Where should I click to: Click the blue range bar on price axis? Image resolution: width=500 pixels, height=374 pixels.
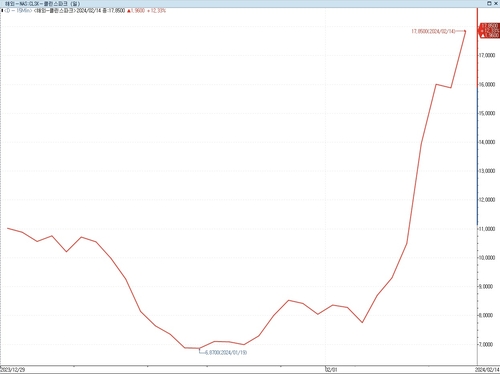pyautogui.click(x=477, y=155)
